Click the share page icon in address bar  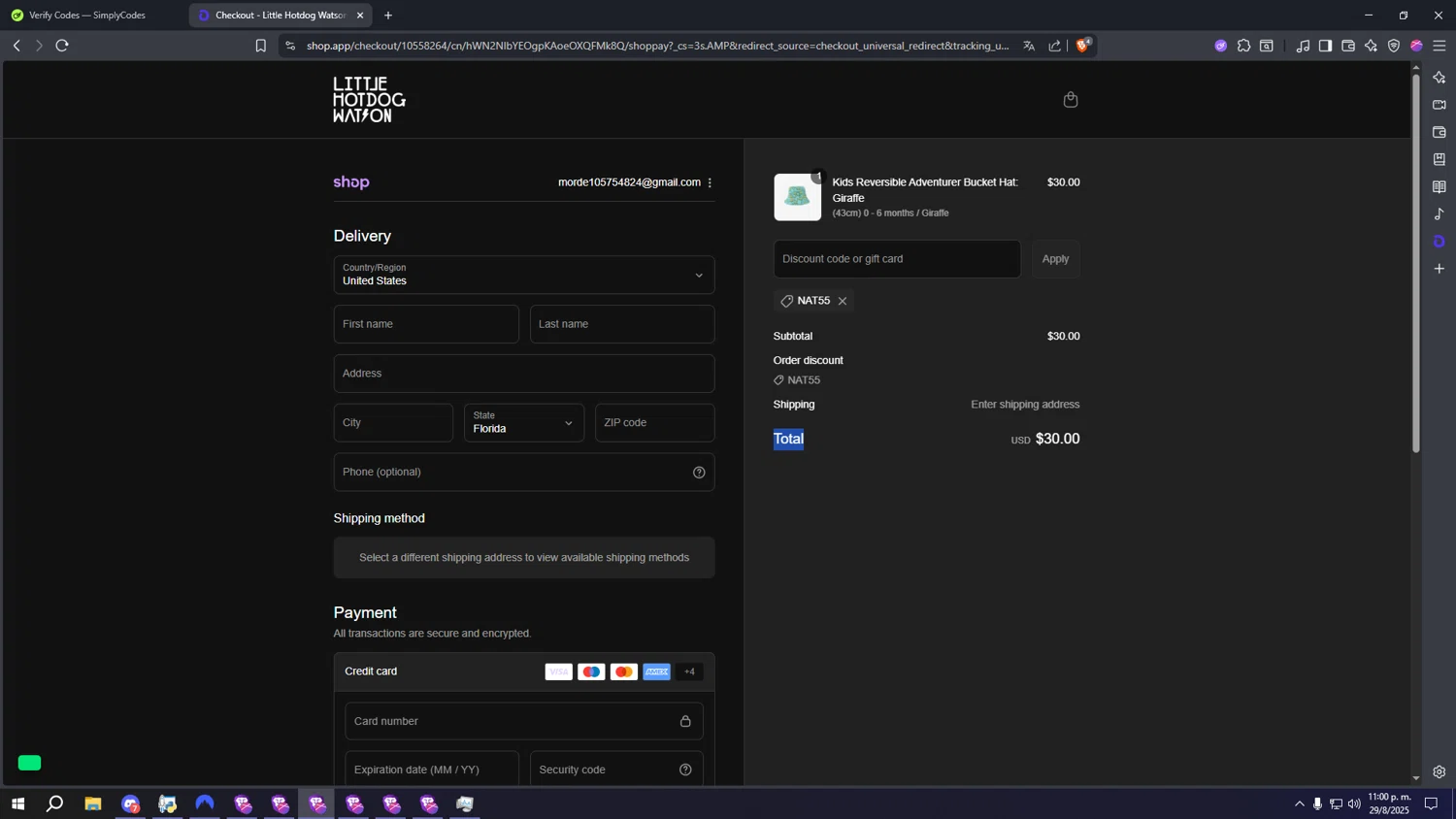[x=1055, y=46]
